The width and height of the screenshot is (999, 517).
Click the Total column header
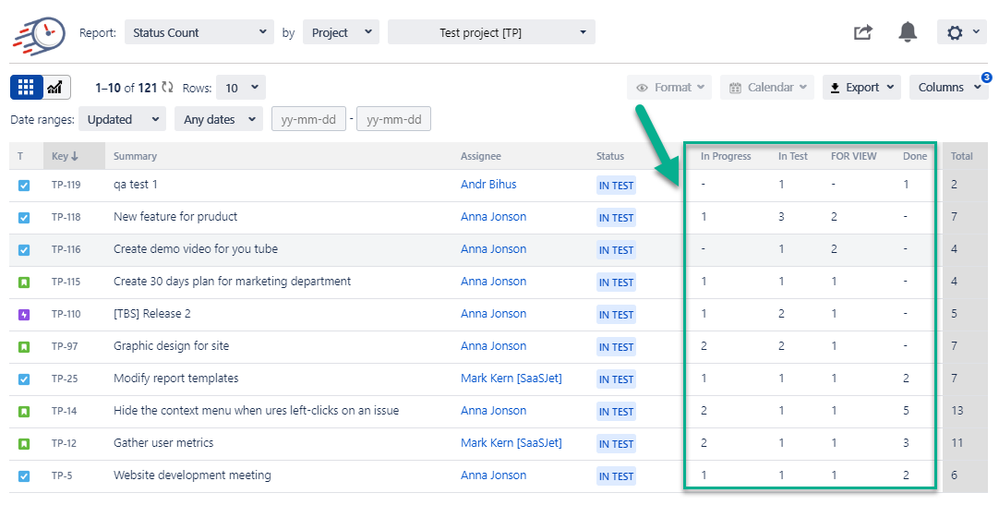click(962, 156)
